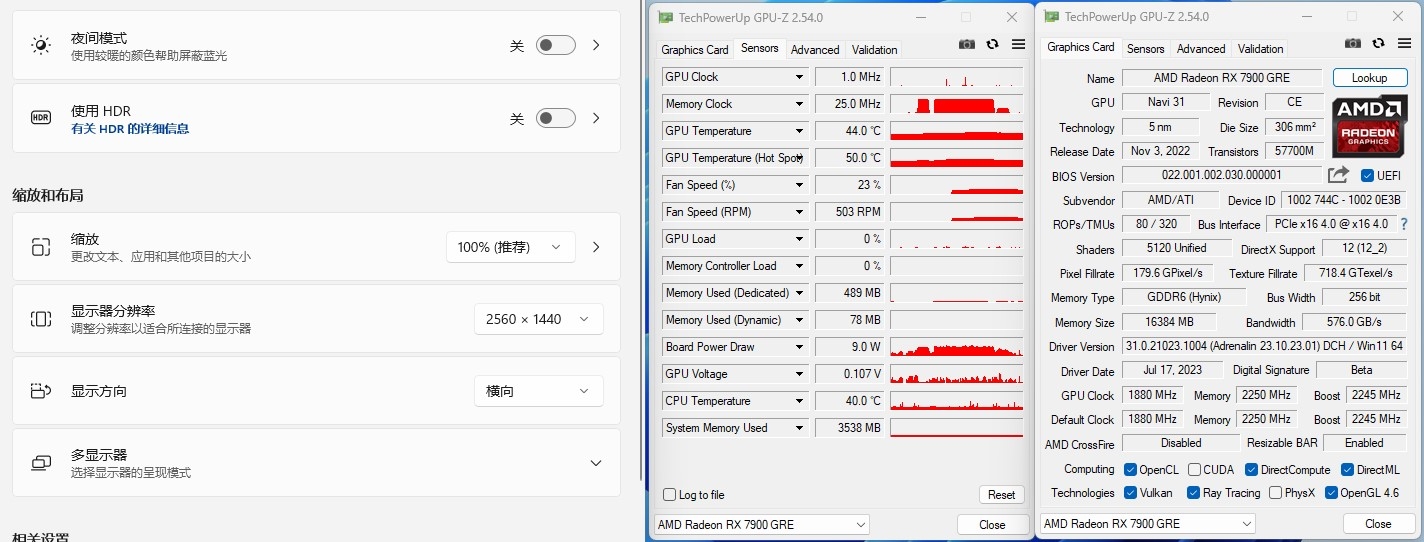Click the Reset button in Sensors window
The height and width of the screenshot is (542, 1424).
tap(1001, 495)
